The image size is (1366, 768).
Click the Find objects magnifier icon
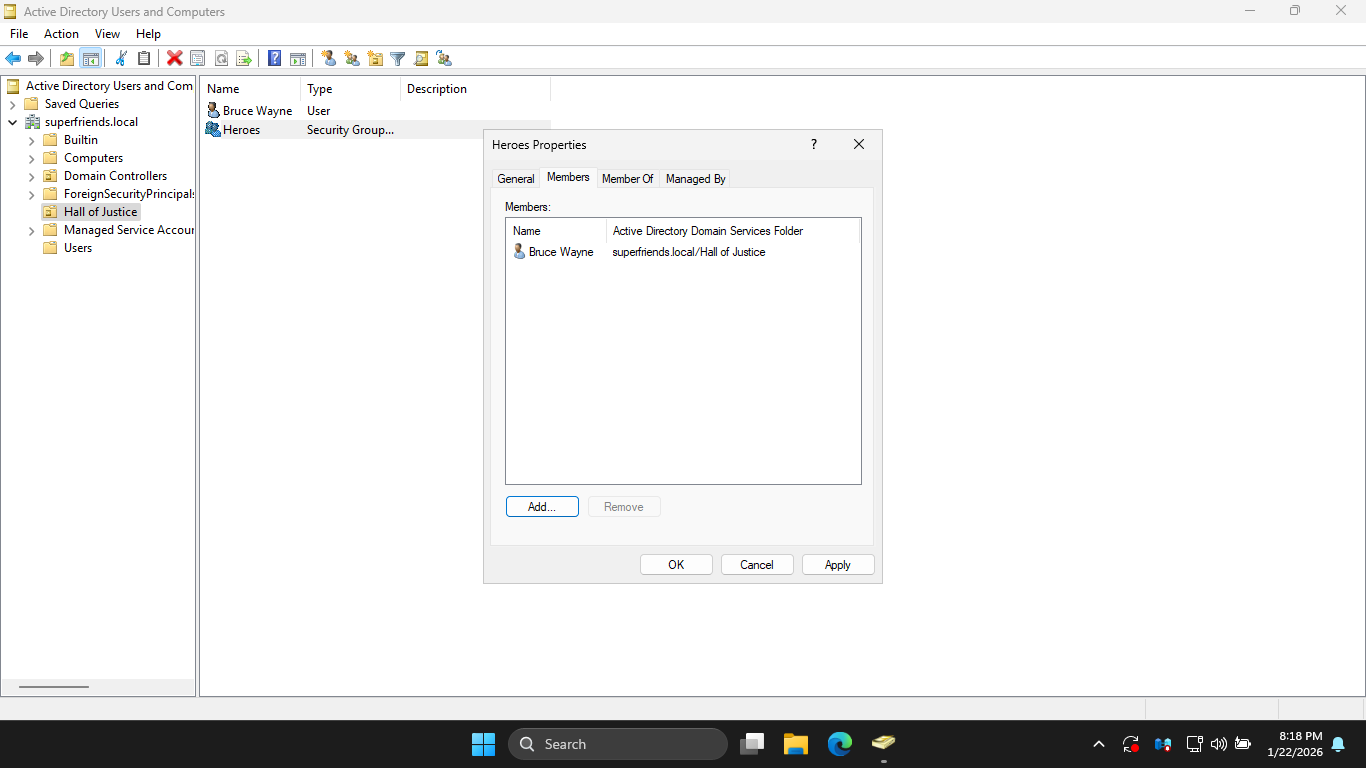pyautogui.click(x=421, y=59)
